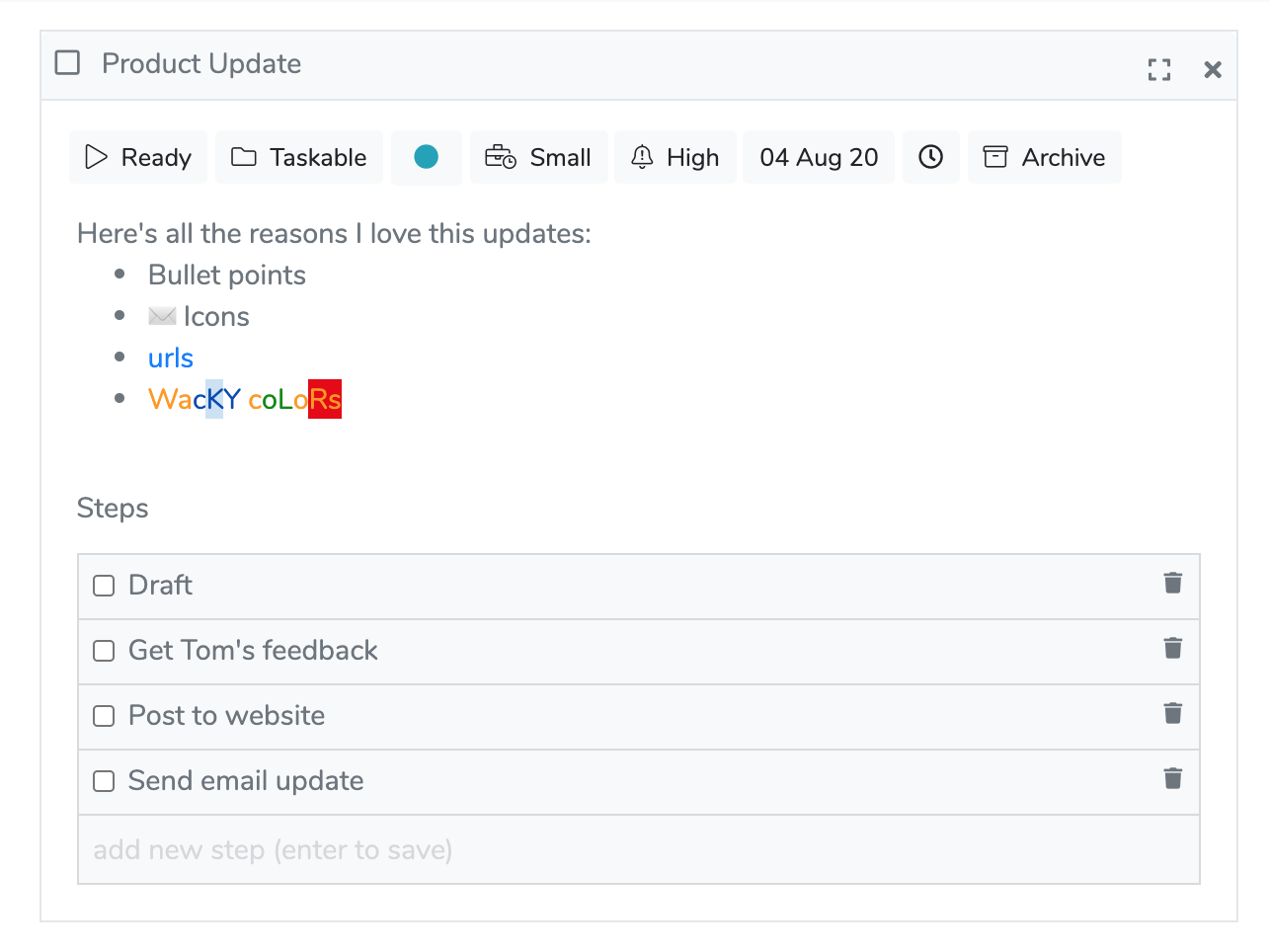Click the Archive button
The width and height of the screenshot is (1270, 952).
[1044, 157]
